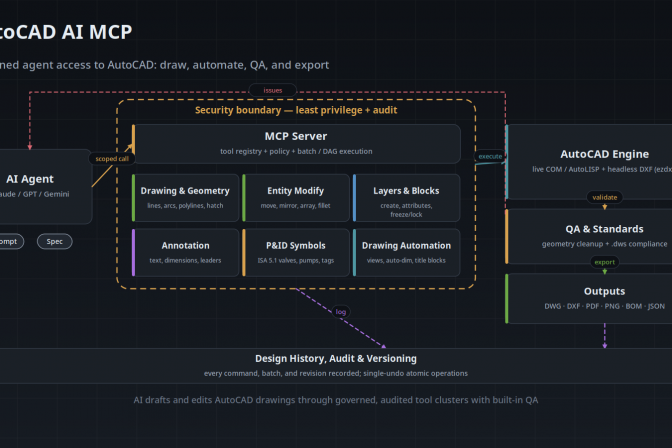This screenshot has width=672, height=448.
Task: Click 'tool registry + policy + batch / DAG execution'
Action: click(296, 151)
